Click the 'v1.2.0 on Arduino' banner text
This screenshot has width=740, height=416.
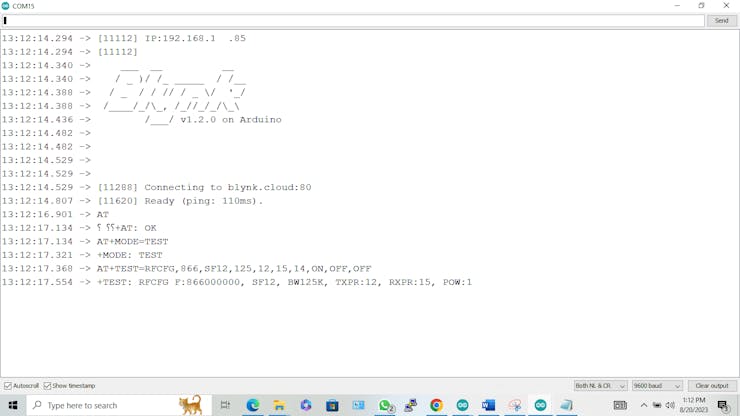point(231,119)
